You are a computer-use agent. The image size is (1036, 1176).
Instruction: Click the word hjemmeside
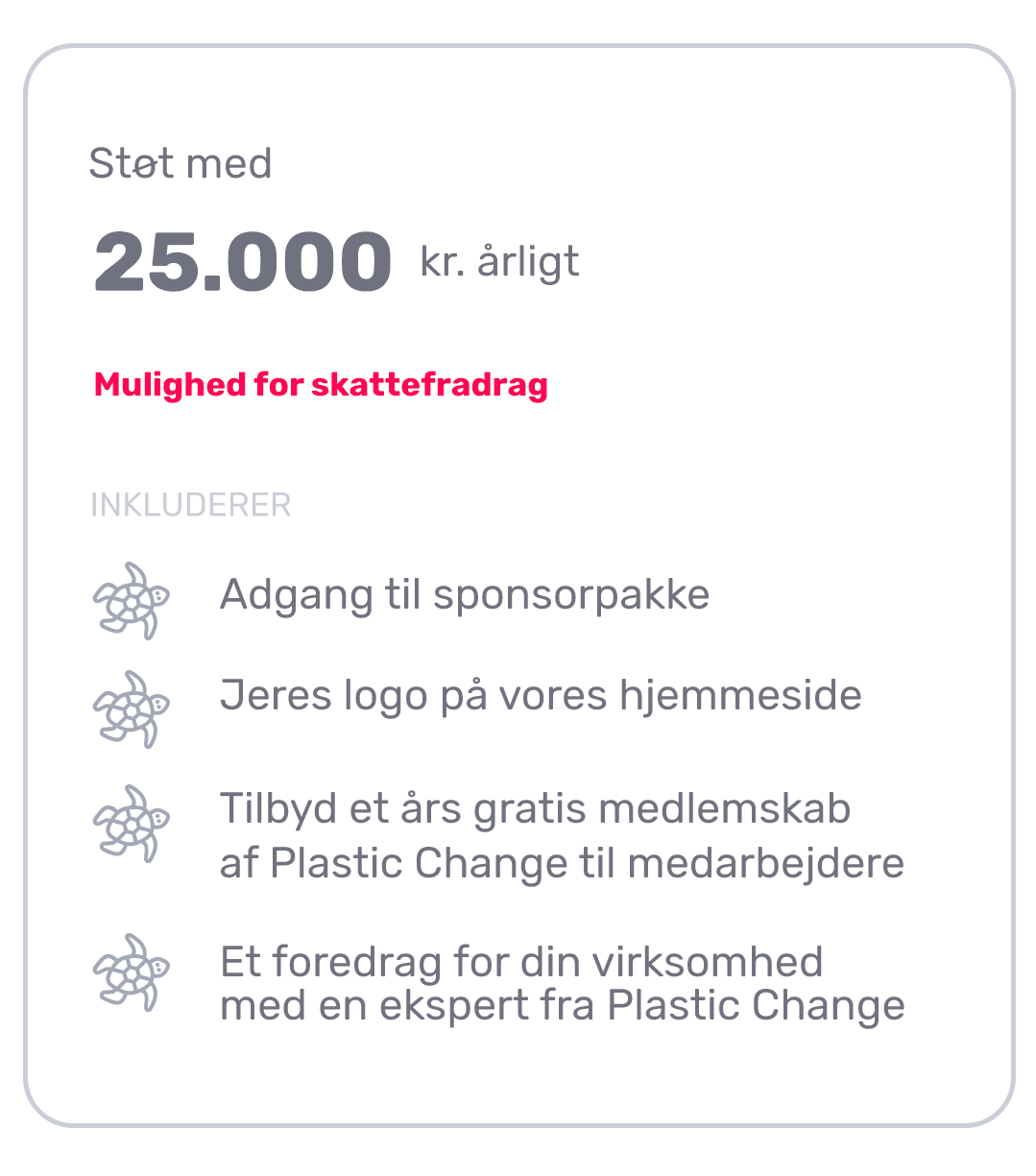[740, 695]
